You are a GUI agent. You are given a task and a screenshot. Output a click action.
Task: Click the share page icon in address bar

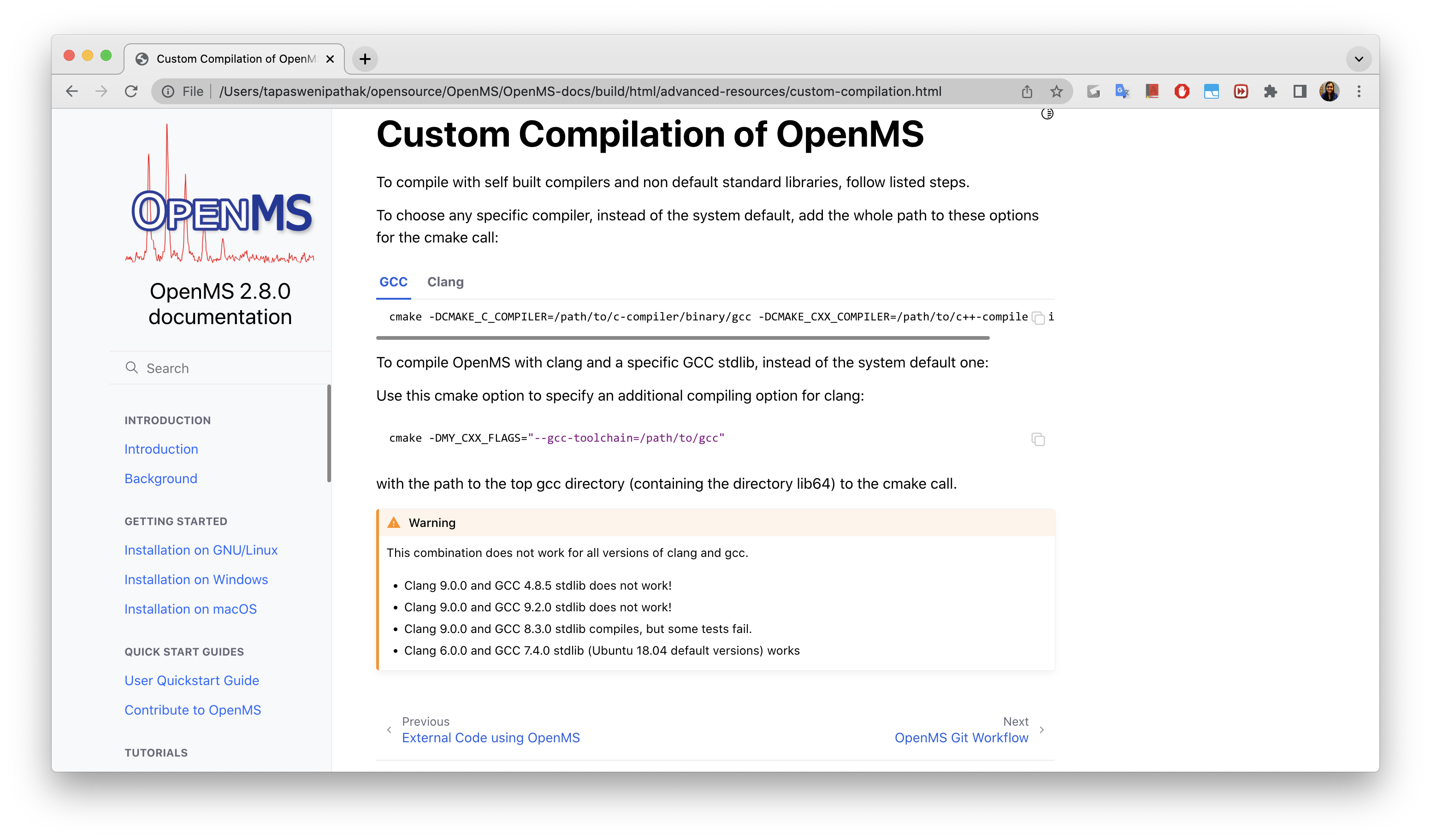1027,91
